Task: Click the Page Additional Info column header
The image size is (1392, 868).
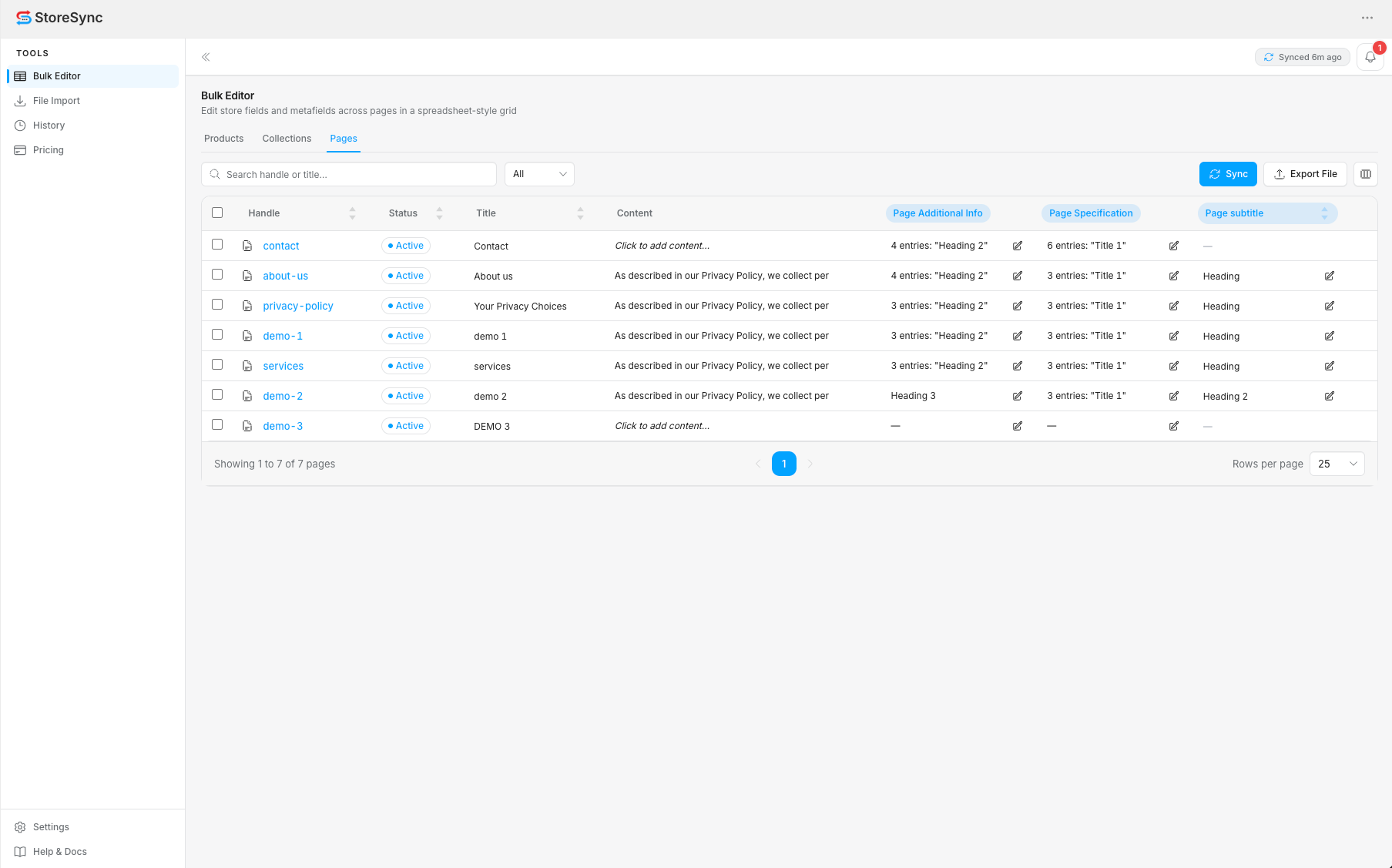Action: [938, 213]
